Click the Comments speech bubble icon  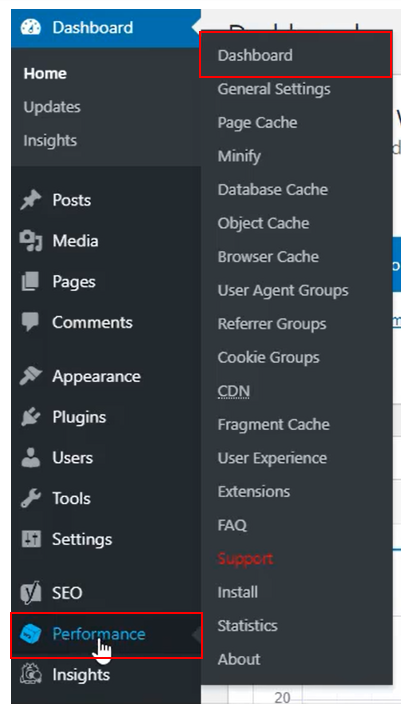[31, 322]
